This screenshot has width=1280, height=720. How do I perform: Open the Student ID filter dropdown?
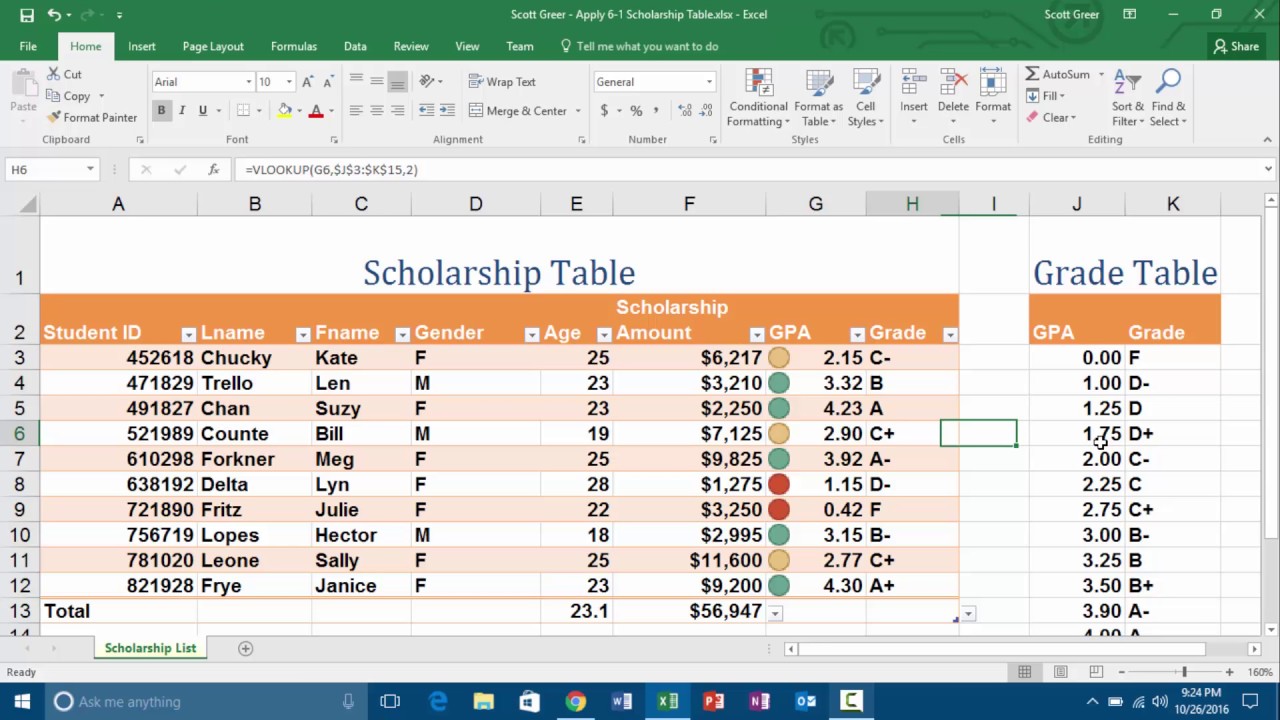click(189, 334)
